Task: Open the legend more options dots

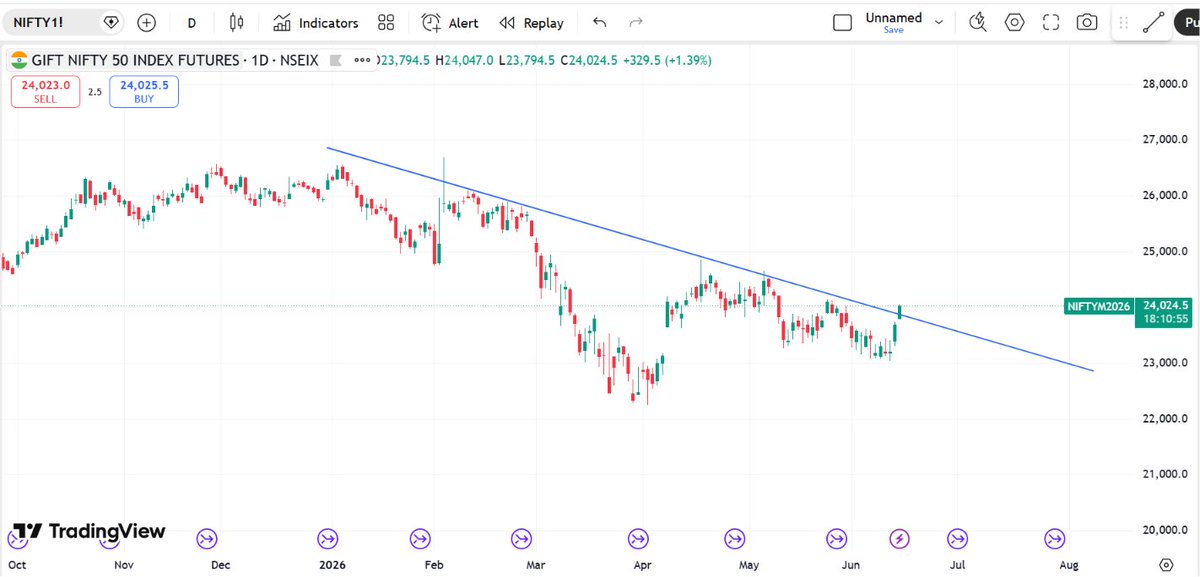Action: (361, 60)
